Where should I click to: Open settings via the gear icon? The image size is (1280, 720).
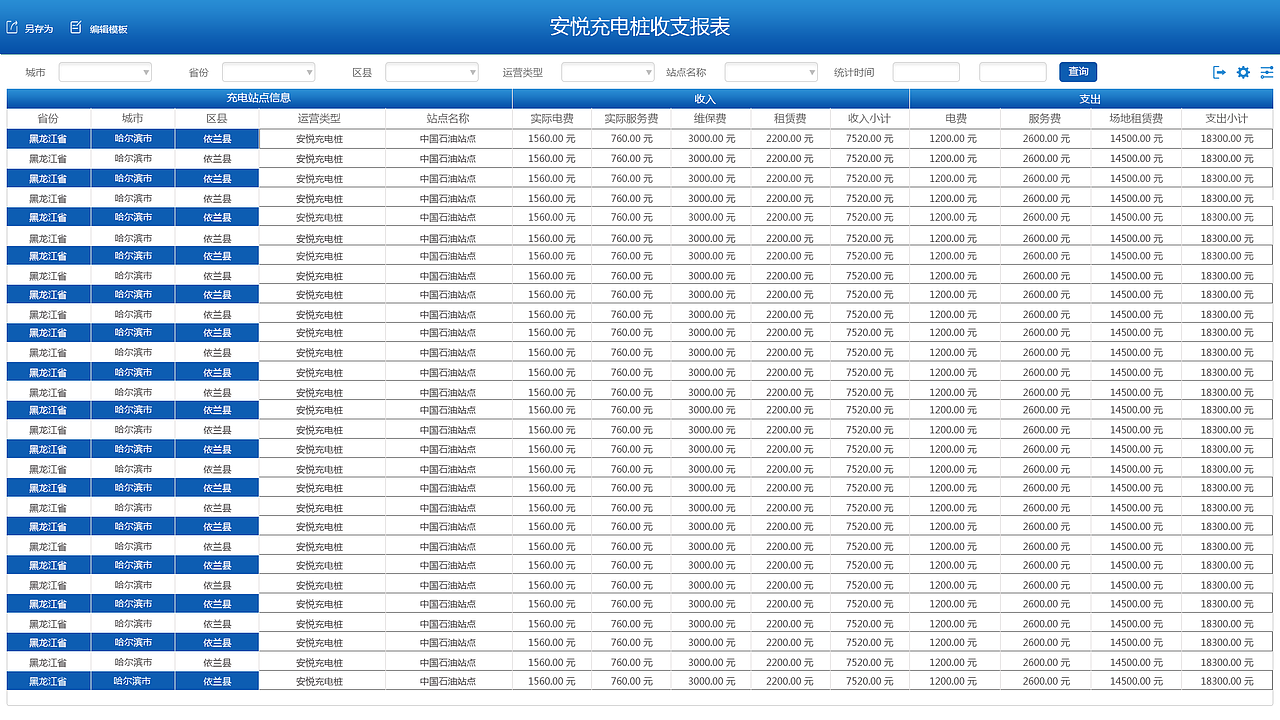click(x=1243, y=72)
